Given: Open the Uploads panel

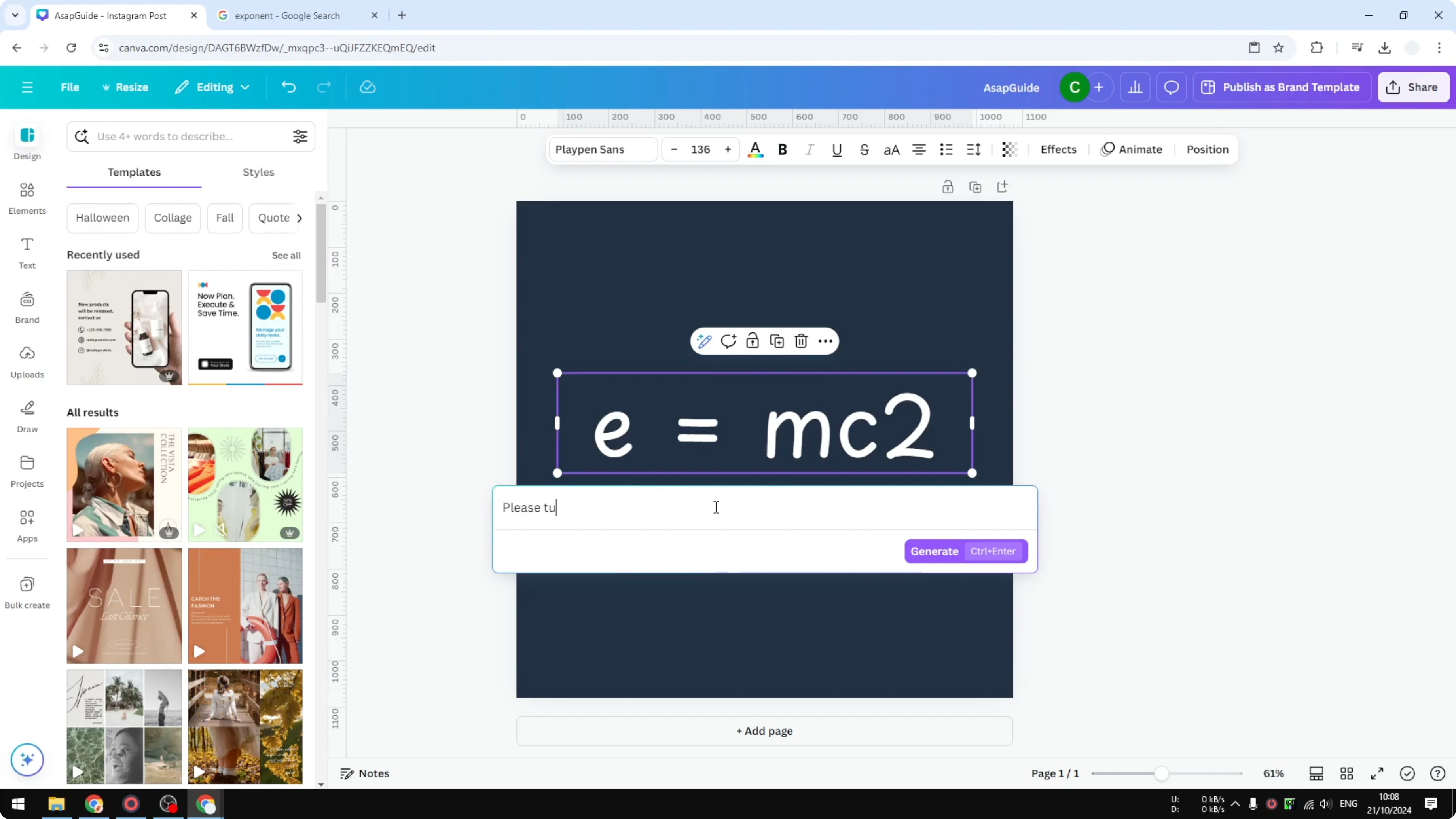Looking at the screenshot, I should tap(27, 362).
